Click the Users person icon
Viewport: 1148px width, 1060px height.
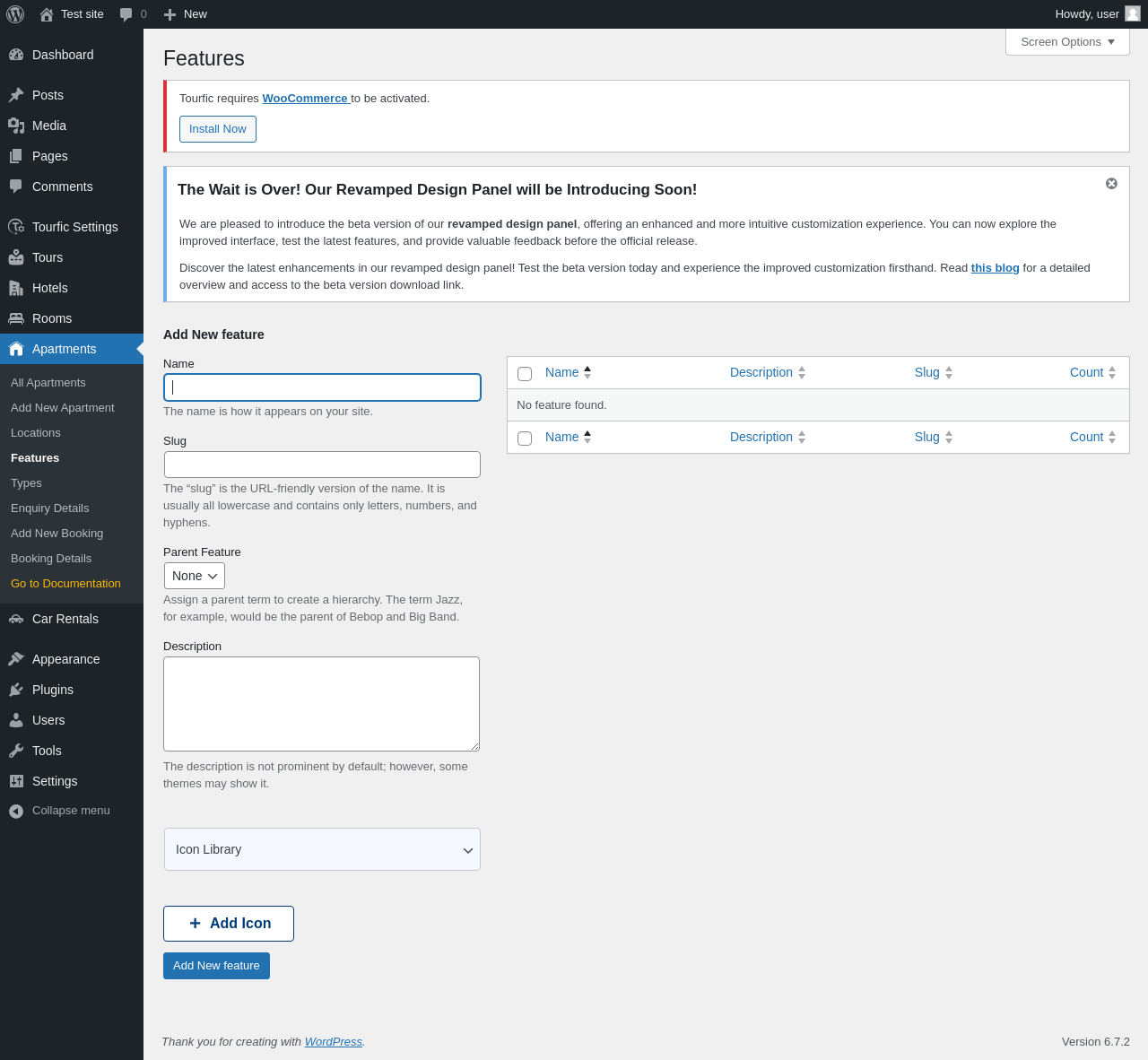point(16,720)
